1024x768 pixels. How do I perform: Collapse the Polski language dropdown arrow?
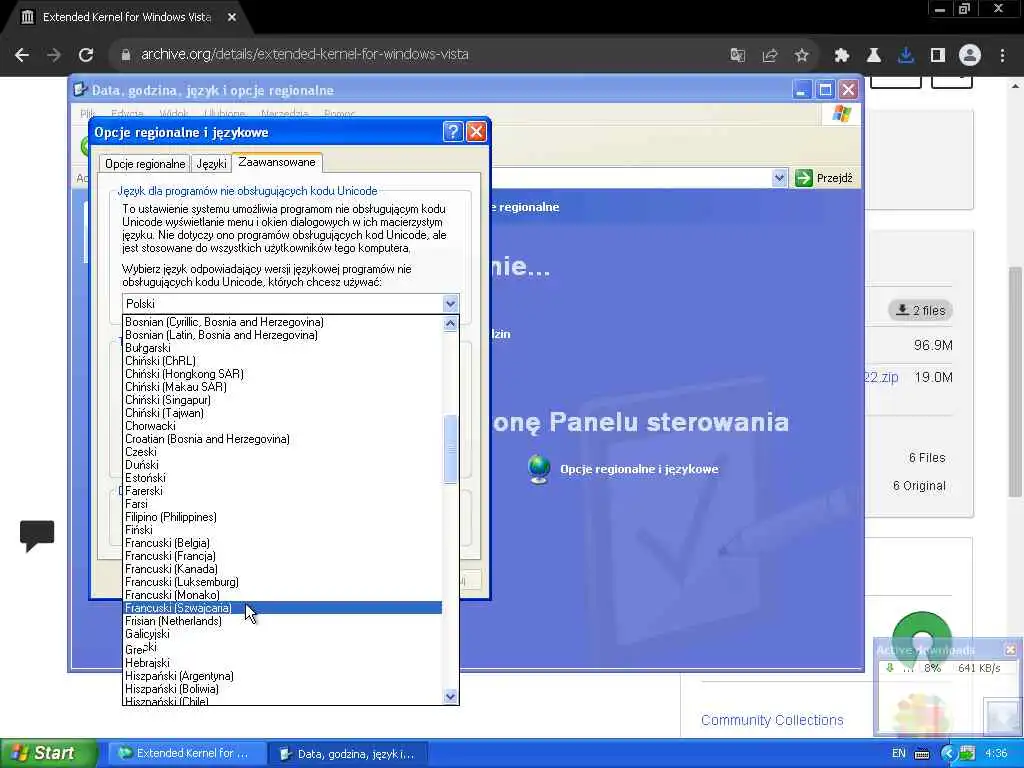tap(450, 304)
